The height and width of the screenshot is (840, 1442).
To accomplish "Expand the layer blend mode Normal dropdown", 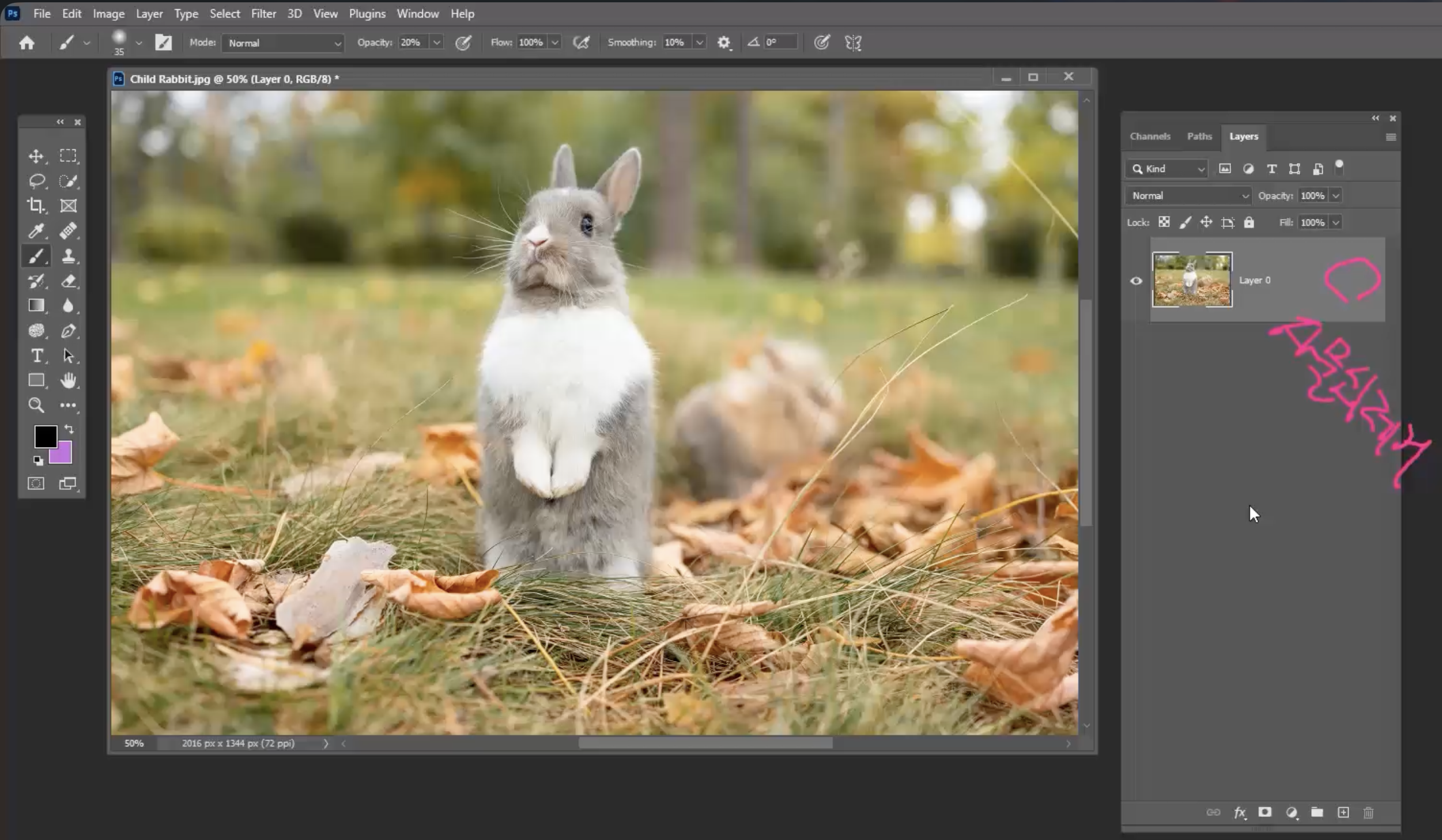I will [x=1188, y=196].
